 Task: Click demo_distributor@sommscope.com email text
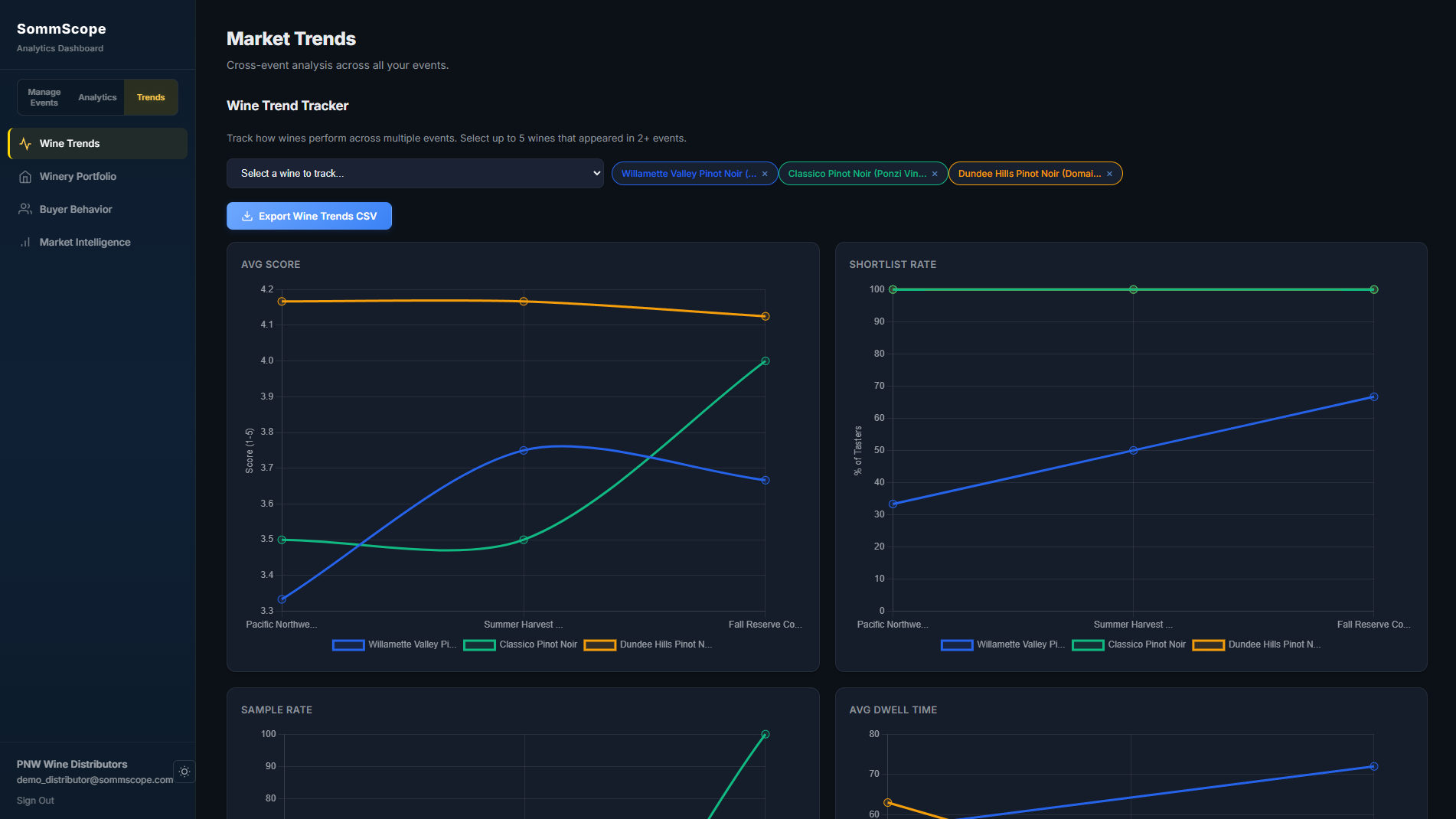(x=95, y=780)
